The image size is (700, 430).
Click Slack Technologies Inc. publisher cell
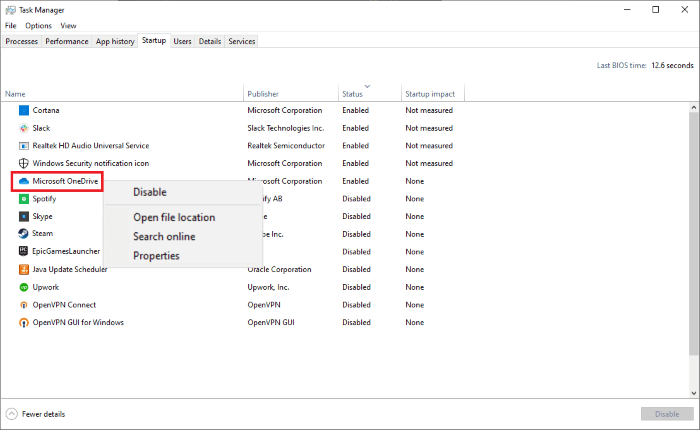pyautogui.click(x=286, y=128)
